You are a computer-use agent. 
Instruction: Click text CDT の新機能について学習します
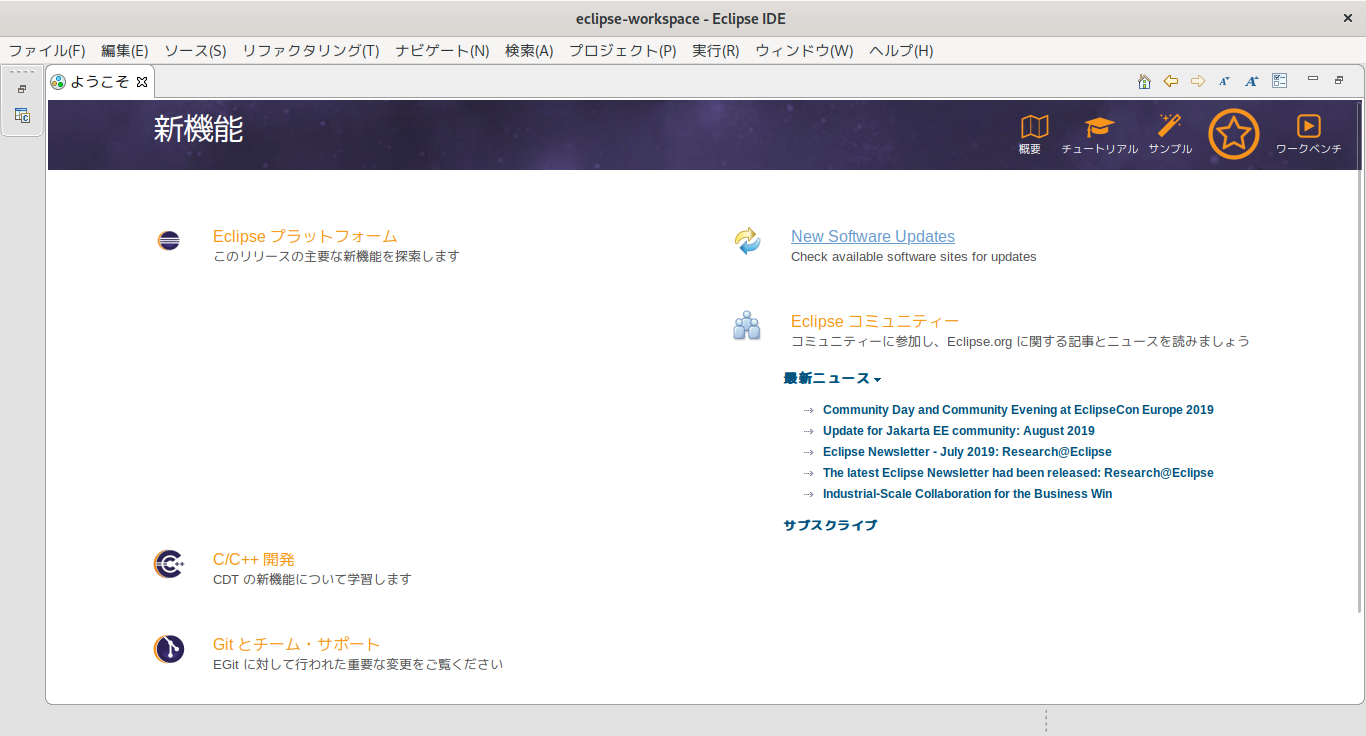click(x=312, y=580)
